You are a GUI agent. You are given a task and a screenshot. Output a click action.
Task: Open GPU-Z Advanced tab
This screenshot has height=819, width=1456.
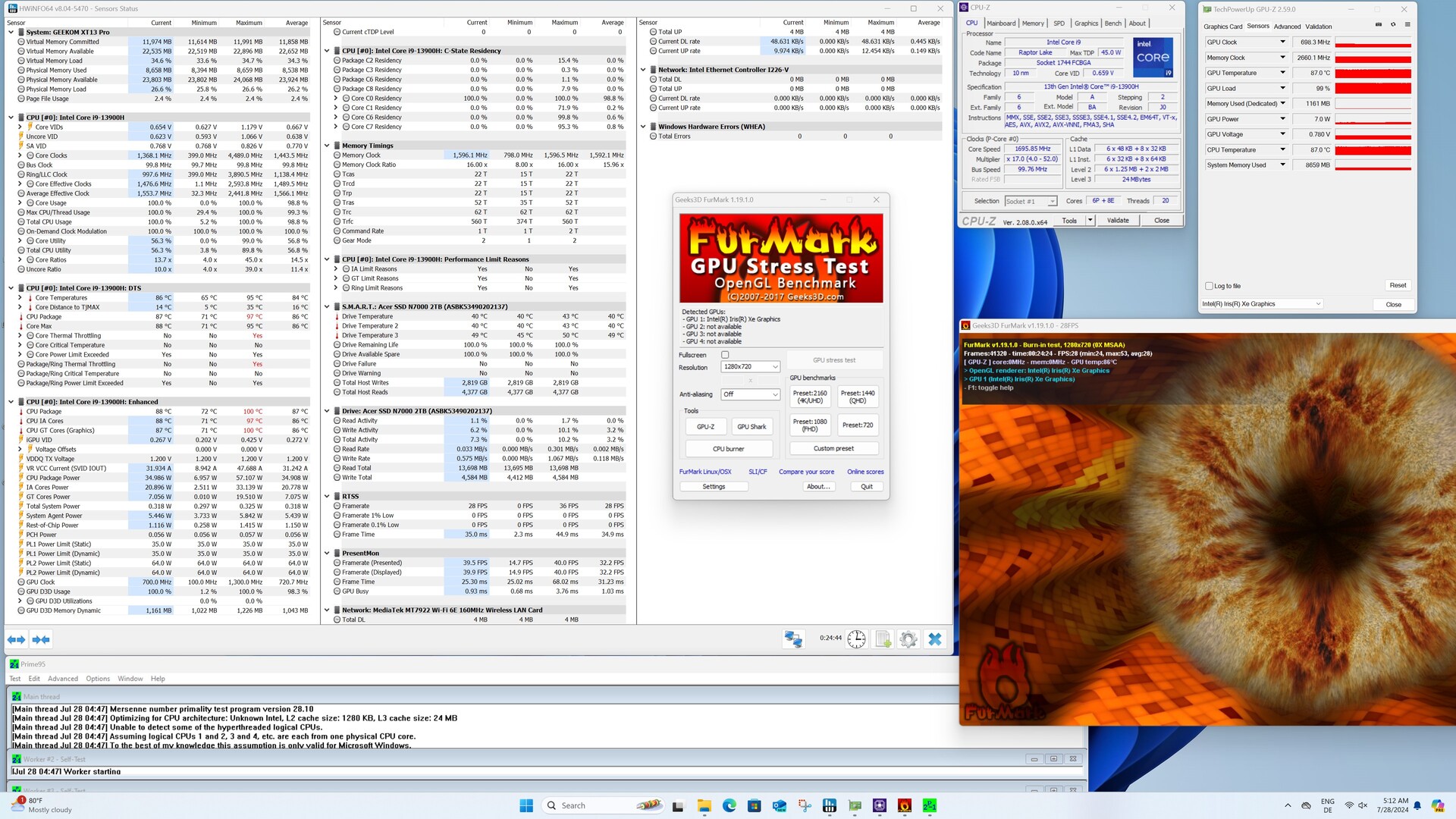(x=1287, y=27)
